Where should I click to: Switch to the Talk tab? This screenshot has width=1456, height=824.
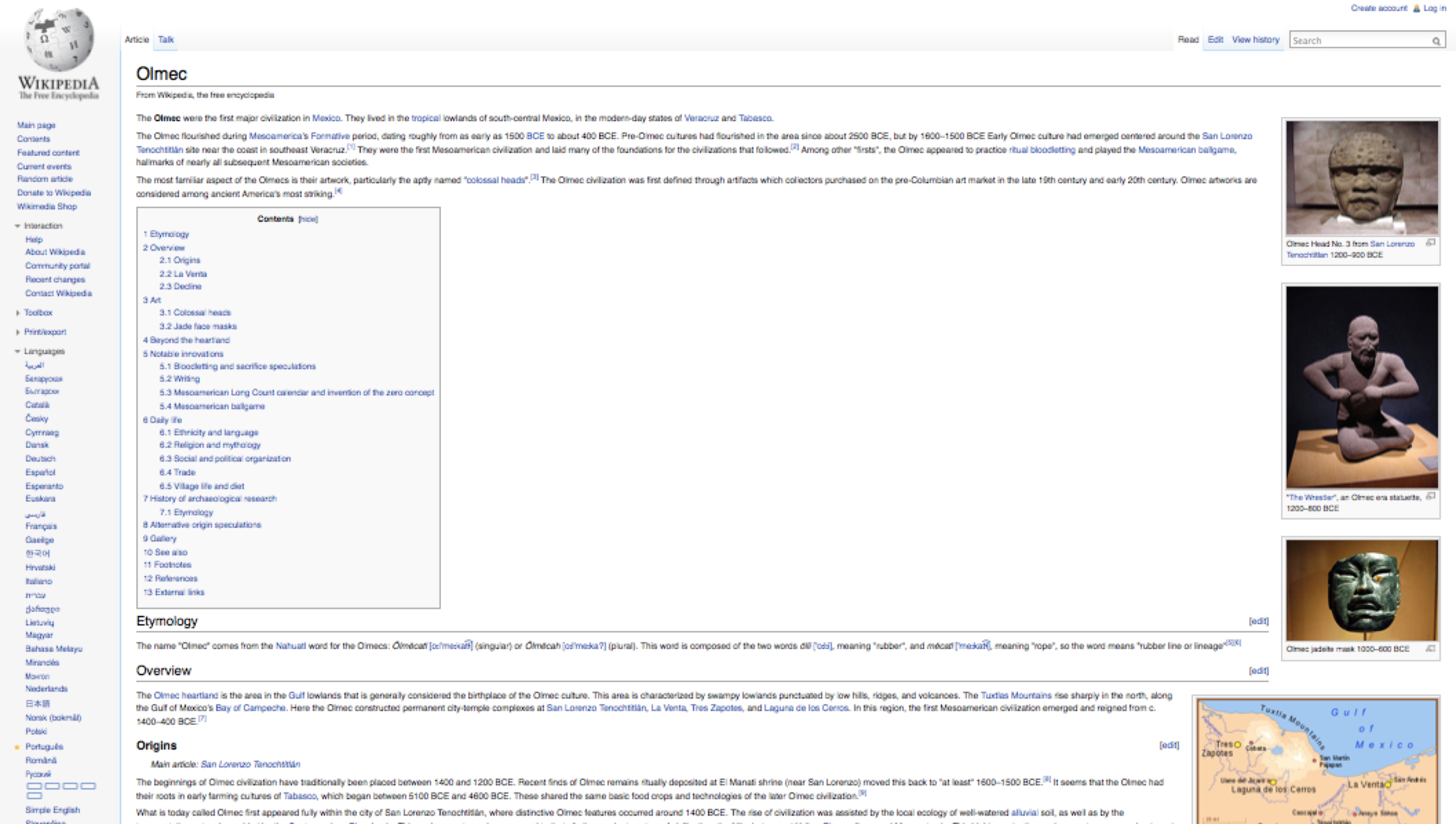pyautogui.click(x=166, y=40)
